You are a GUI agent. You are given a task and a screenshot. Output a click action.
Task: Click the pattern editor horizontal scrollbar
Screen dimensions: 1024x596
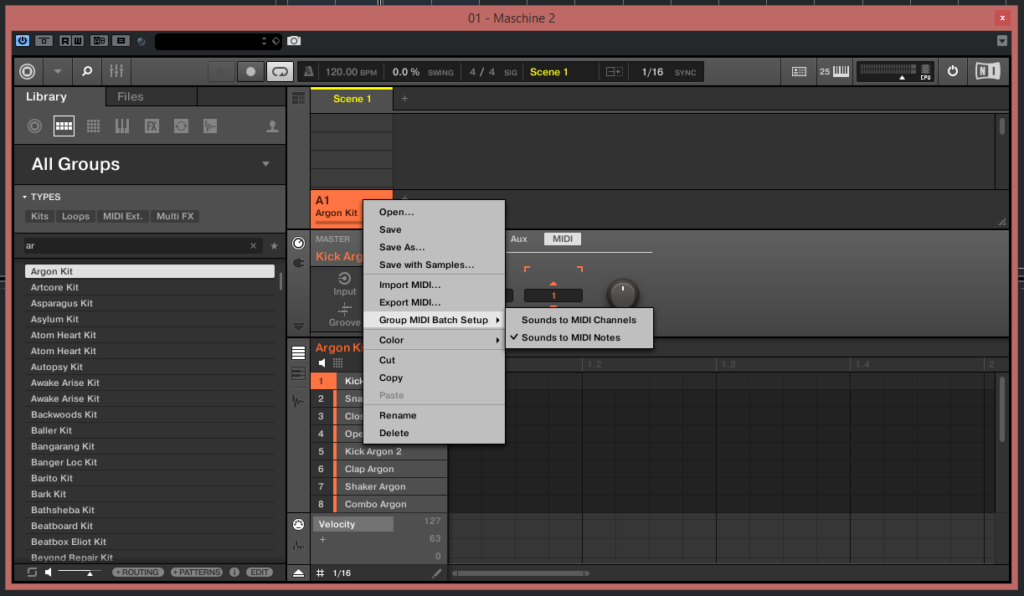[x=520, y=573]
